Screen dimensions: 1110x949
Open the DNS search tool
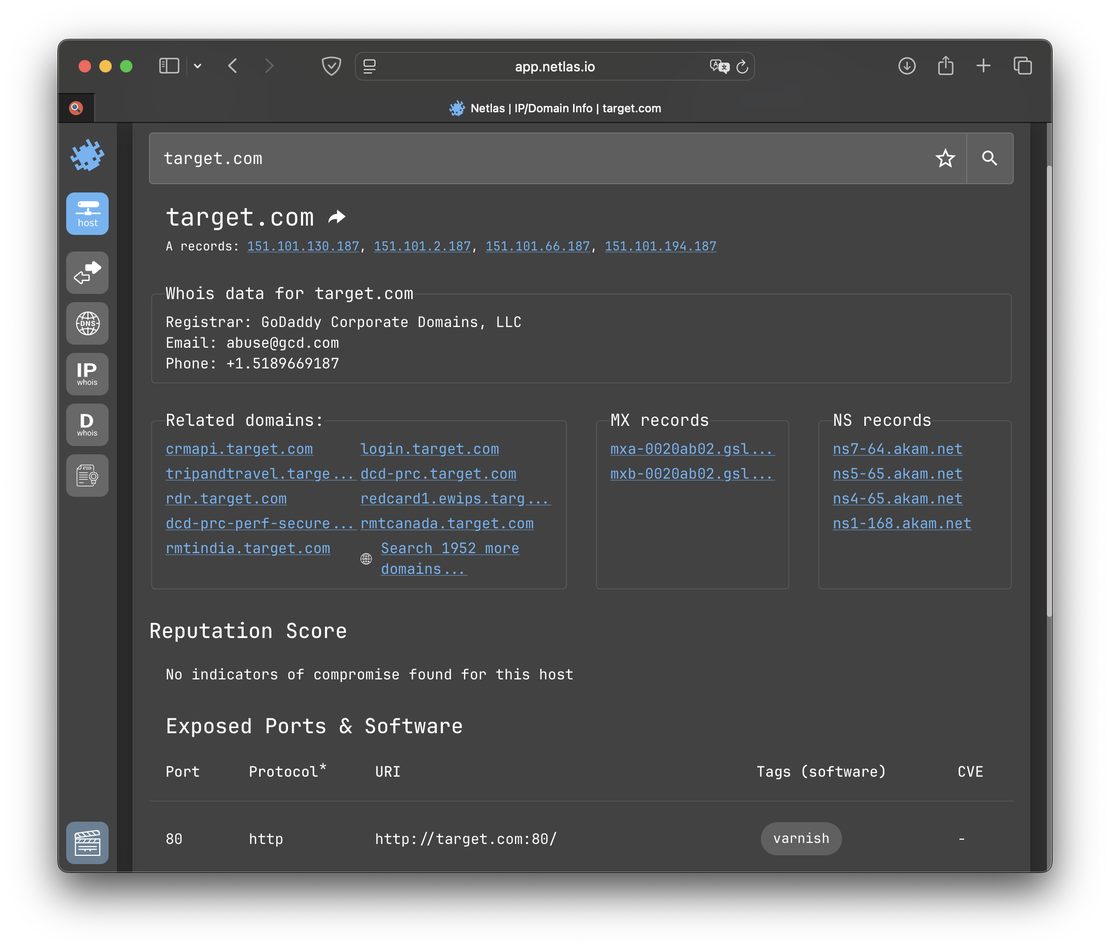click(x=87, y=324)
